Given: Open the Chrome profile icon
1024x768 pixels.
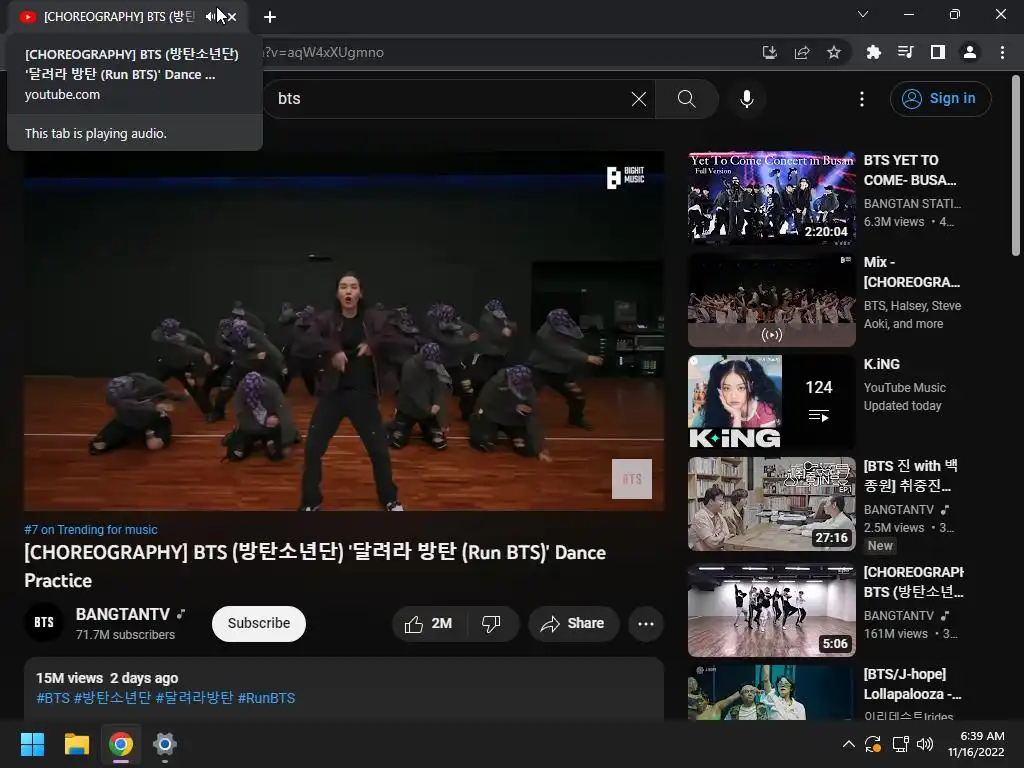Looking at the screenshot, I should pos(970,52).
